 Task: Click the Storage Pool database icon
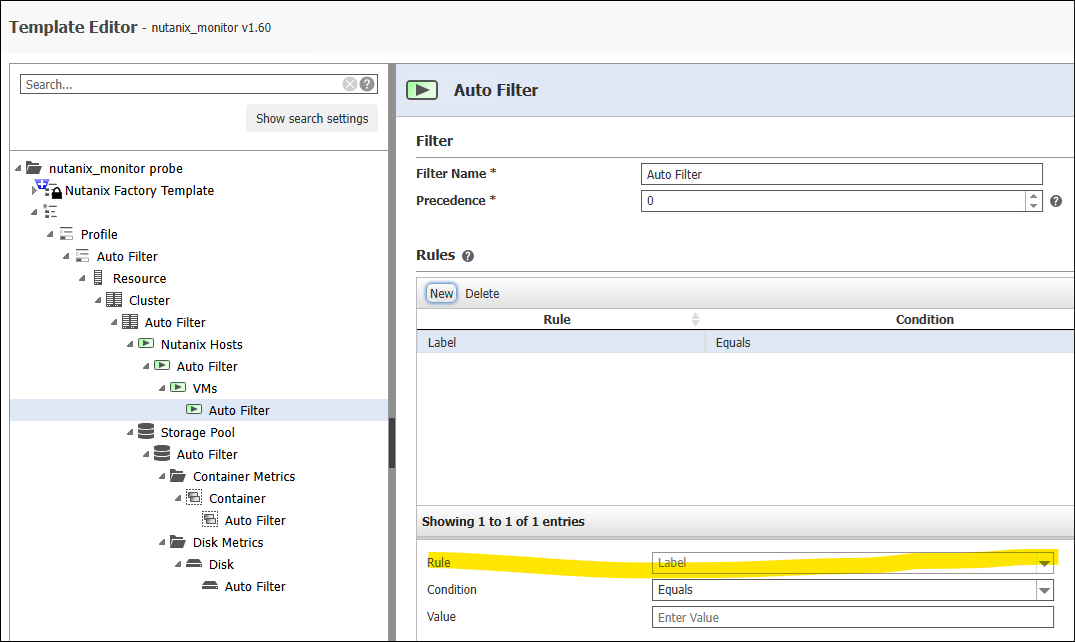[x=145, y=431]
